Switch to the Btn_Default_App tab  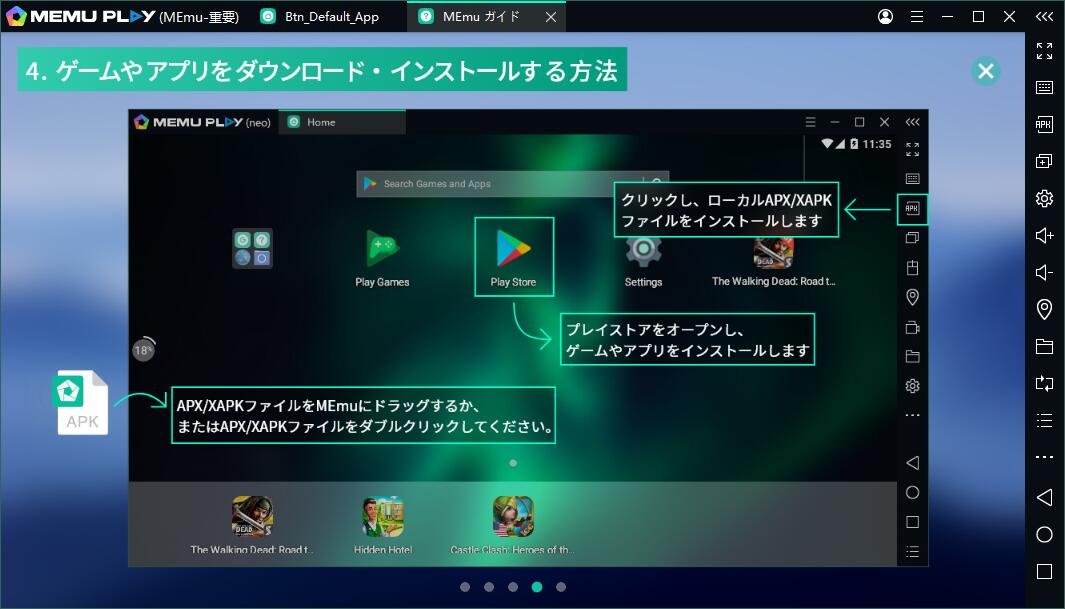(x=320, y=16)
